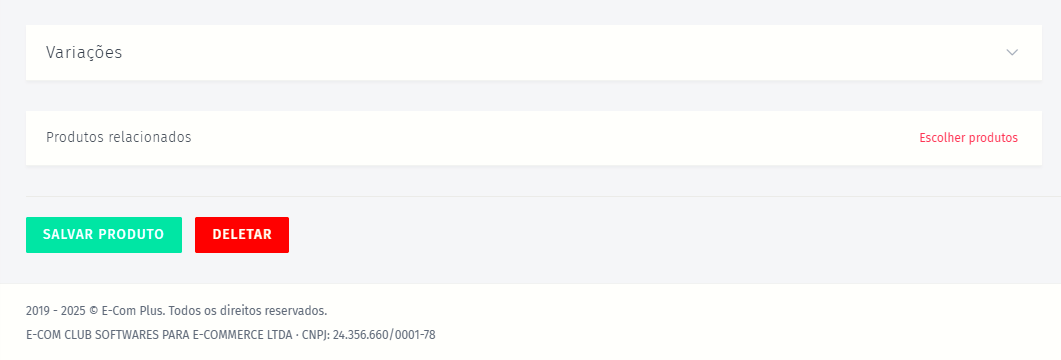Click the down chevron icon in Variações
The width and height of the screenshot is (1061, 360).
click(x=1012, y=53)
